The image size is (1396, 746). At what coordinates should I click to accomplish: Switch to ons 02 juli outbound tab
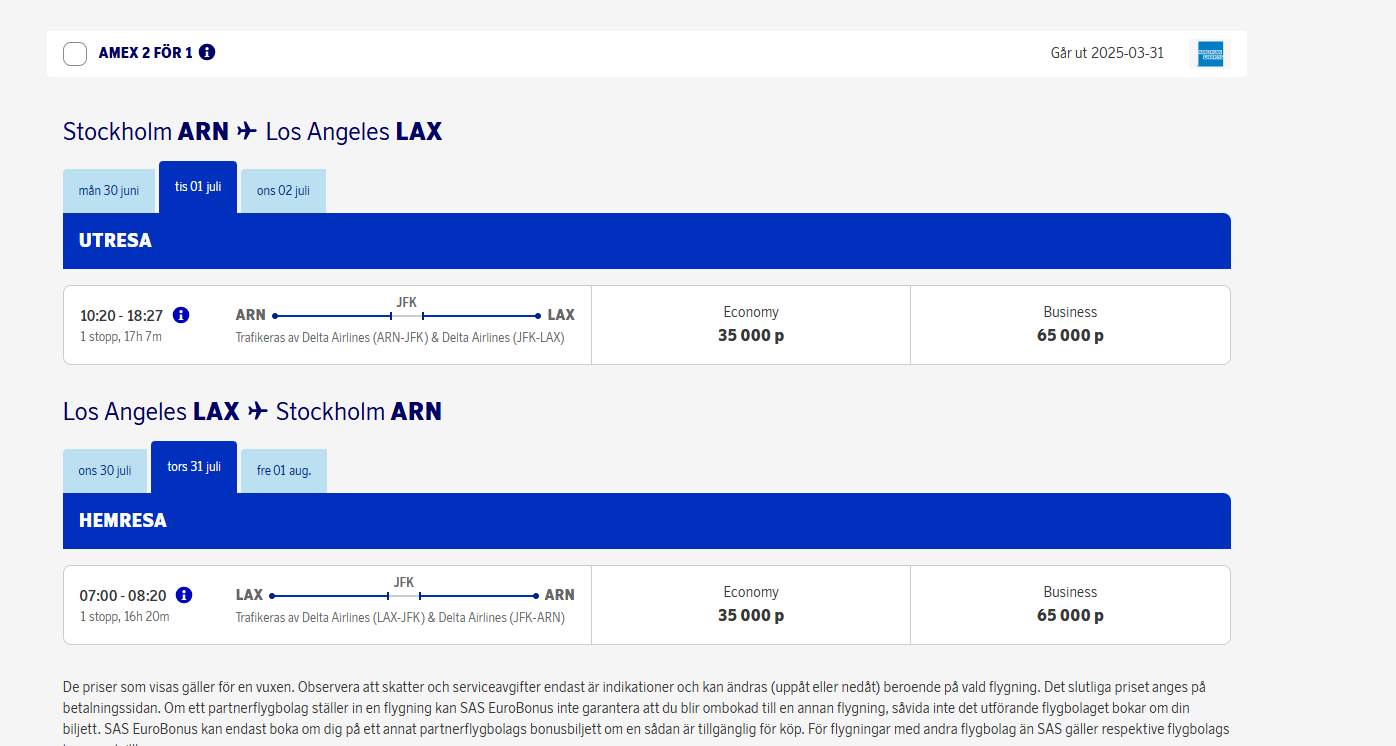click(283, 191)
